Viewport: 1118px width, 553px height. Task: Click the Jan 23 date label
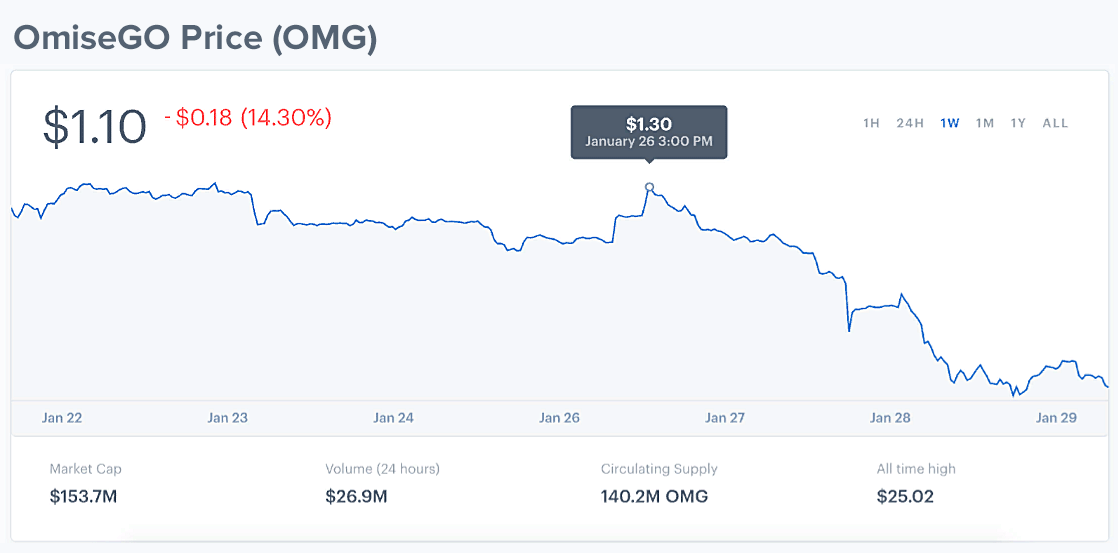(x=227, y=418)
